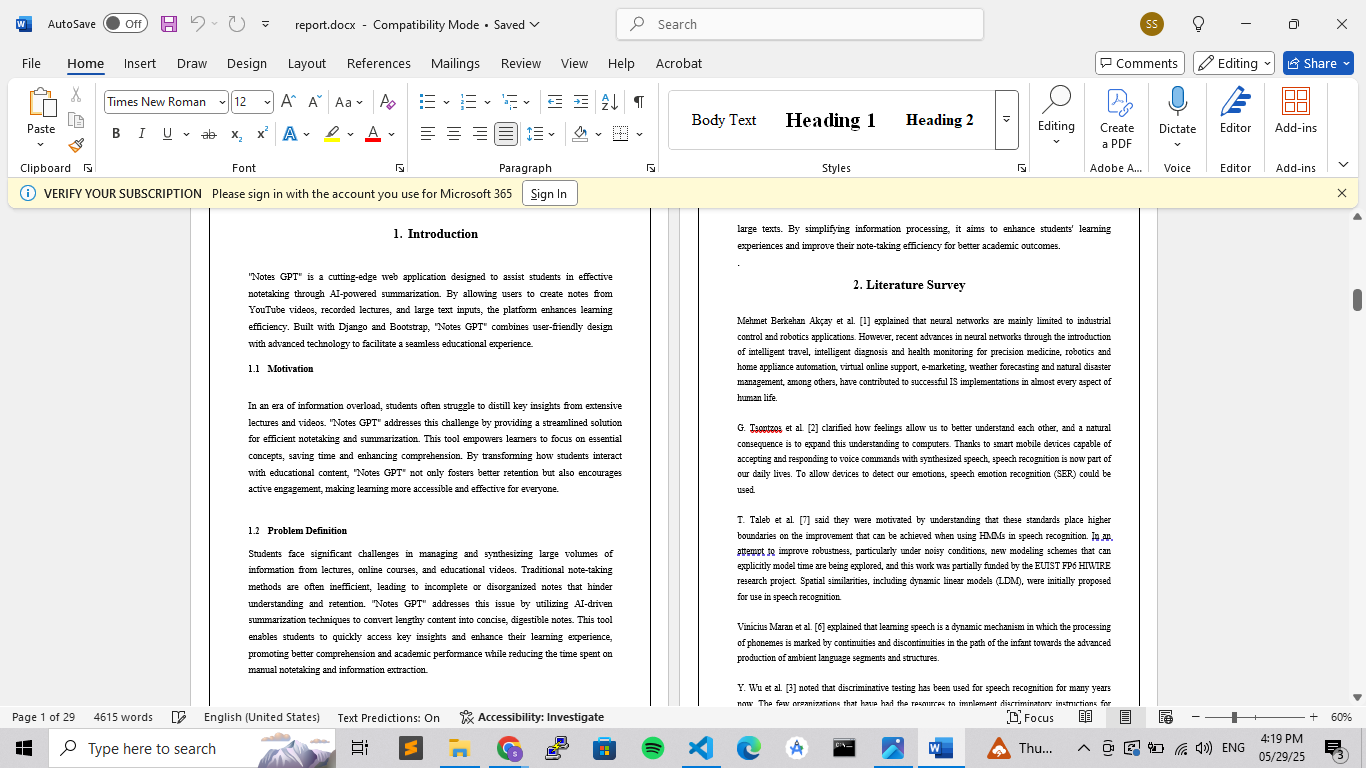Open the File menu
This screenshot has height=768, width=1366.
coord(31,63)
